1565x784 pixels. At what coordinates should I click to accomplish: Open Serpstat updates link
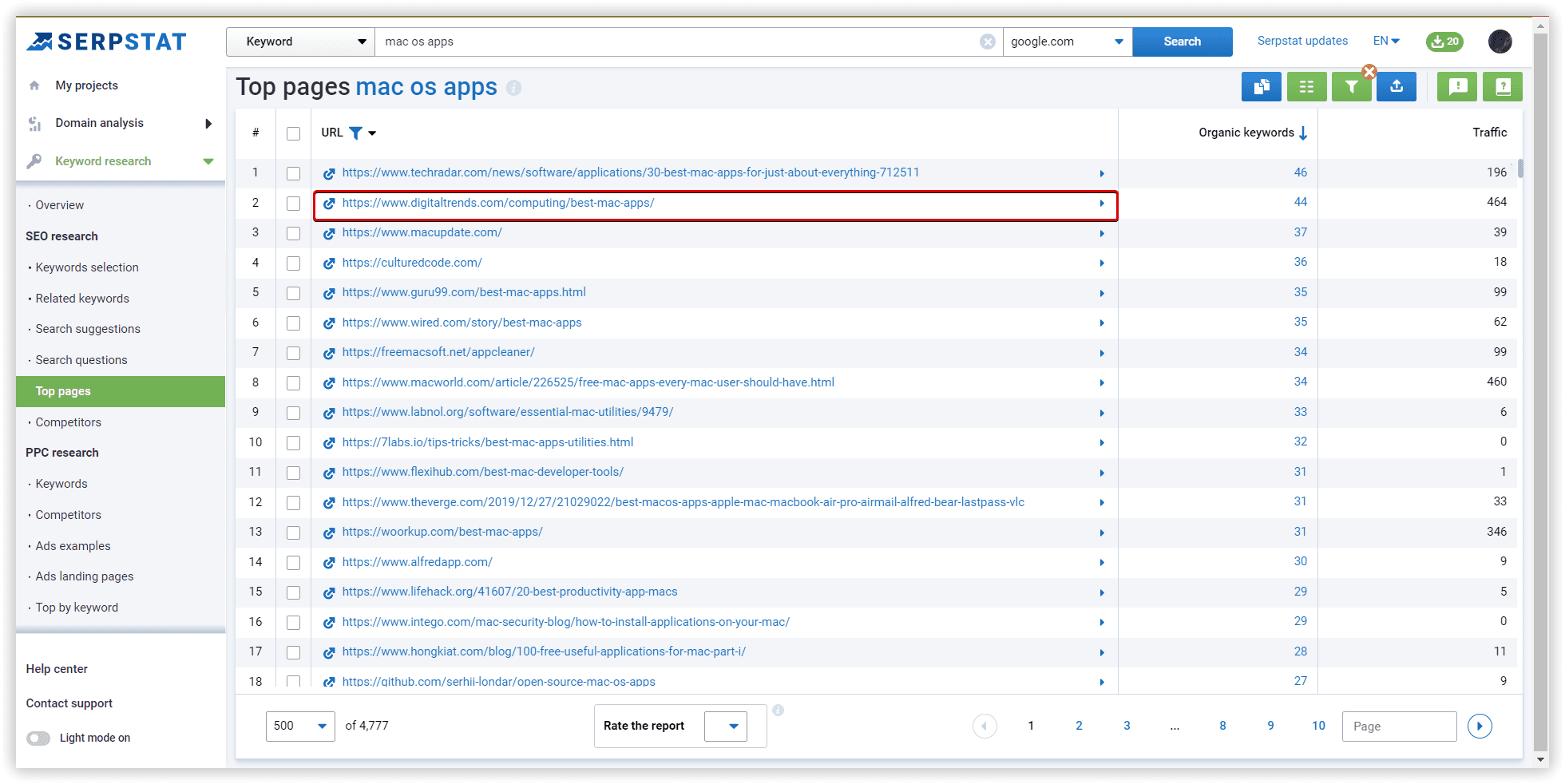click(1302, 41)
